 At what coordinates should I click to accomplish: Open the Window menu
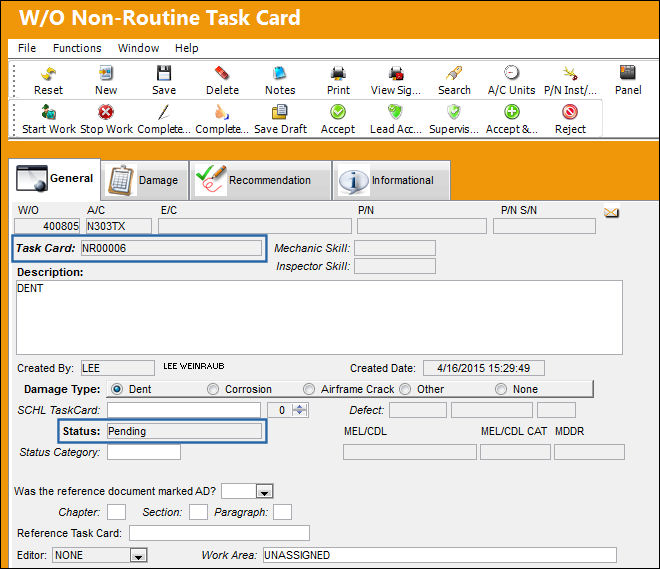(x=138, y=48)
